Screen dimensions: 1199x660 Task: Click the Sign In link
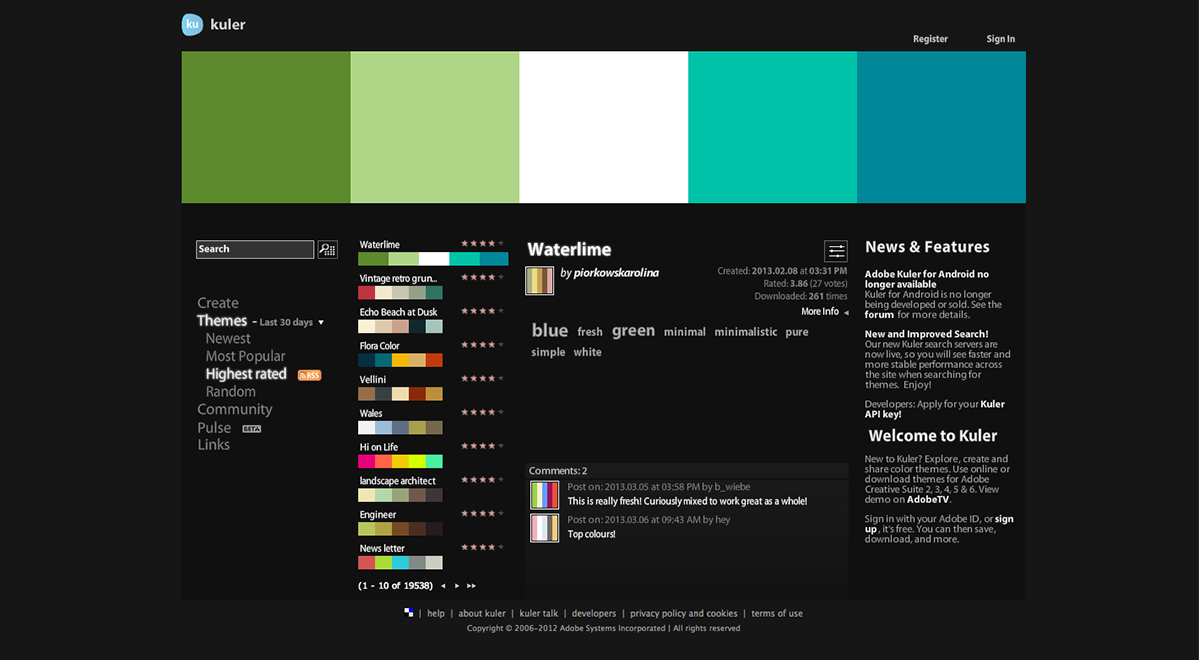point(1000,39)
